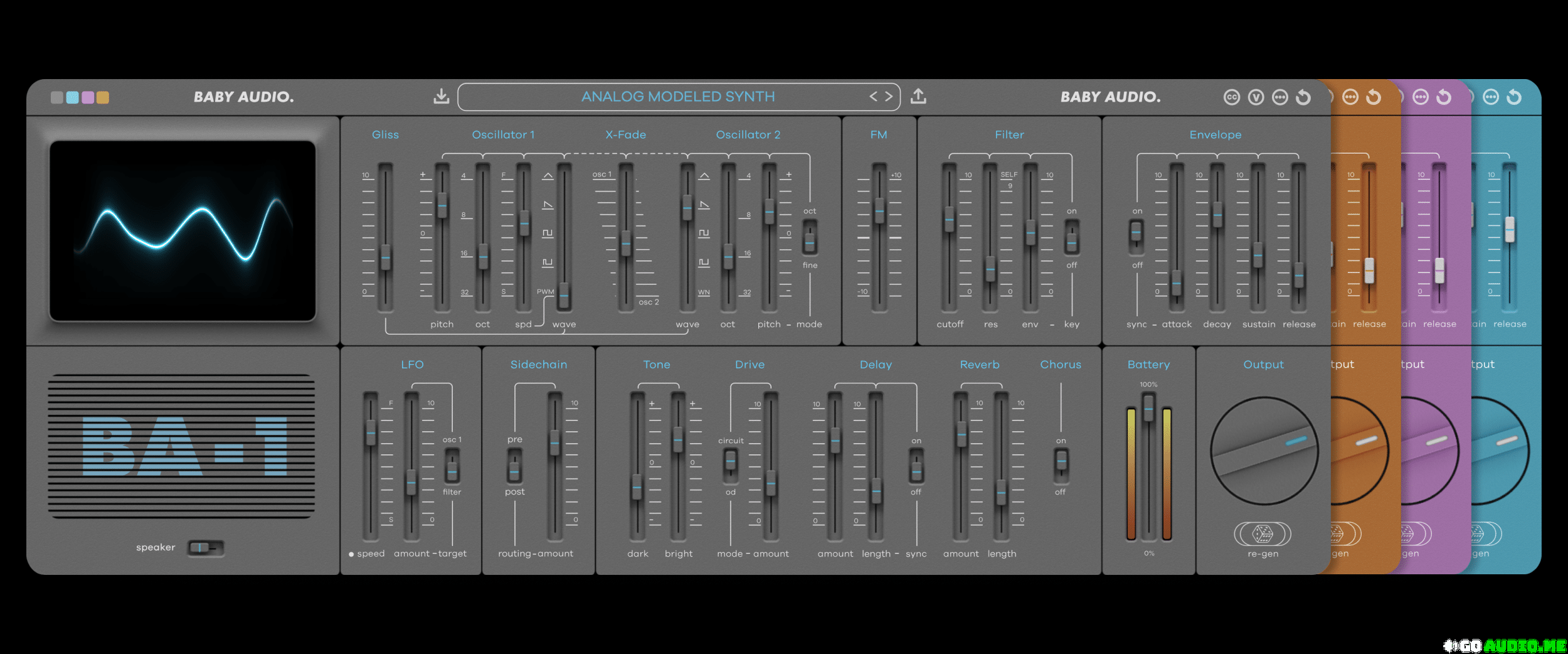The width and height of the screenshot is (1568, 654).
Task: Switch the Drive circuit/od mode toggle
Action: [731, 465]
